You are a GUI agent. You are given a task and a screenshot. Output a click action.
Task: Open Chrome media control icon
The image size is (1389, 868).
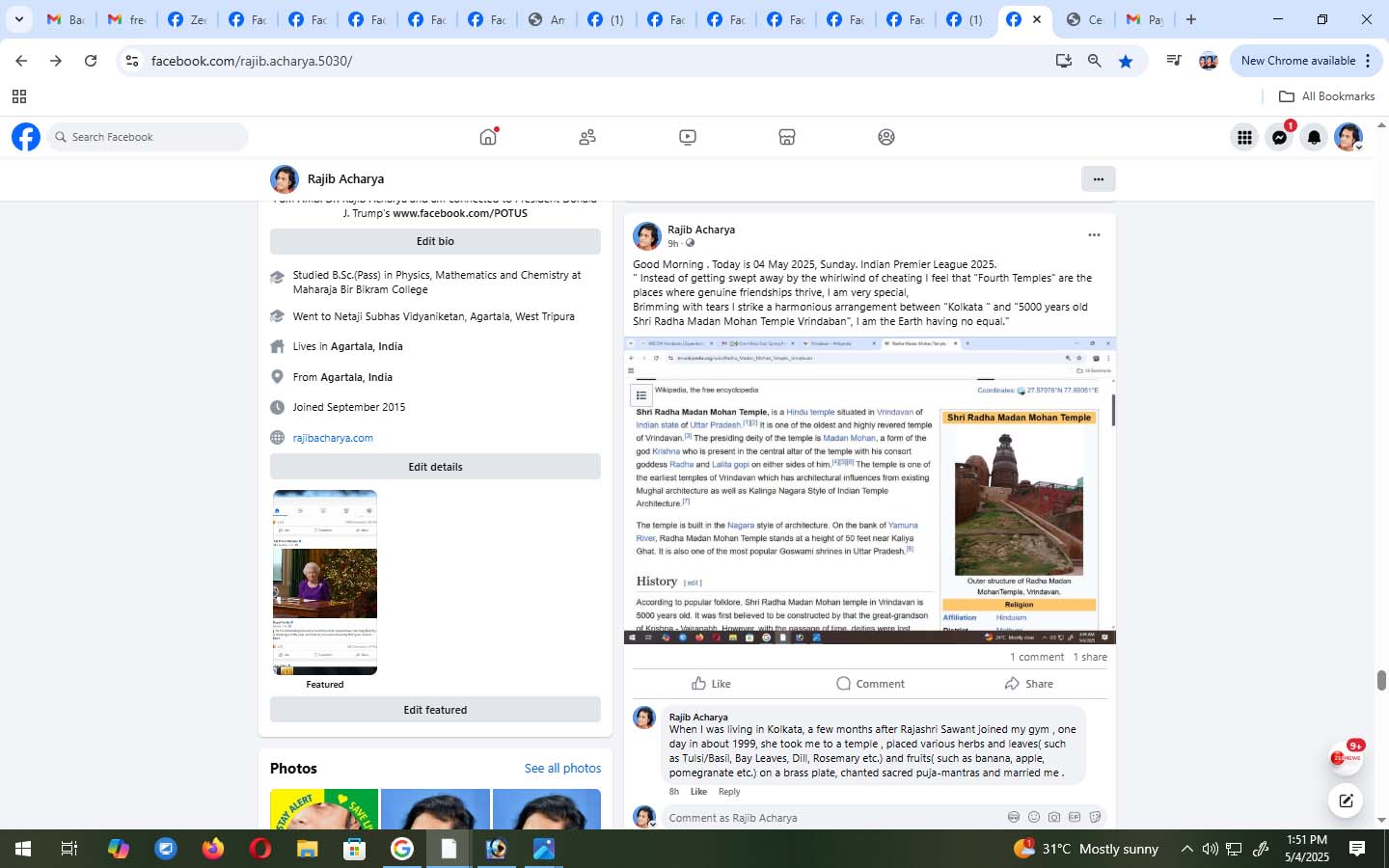(1174, 61)
